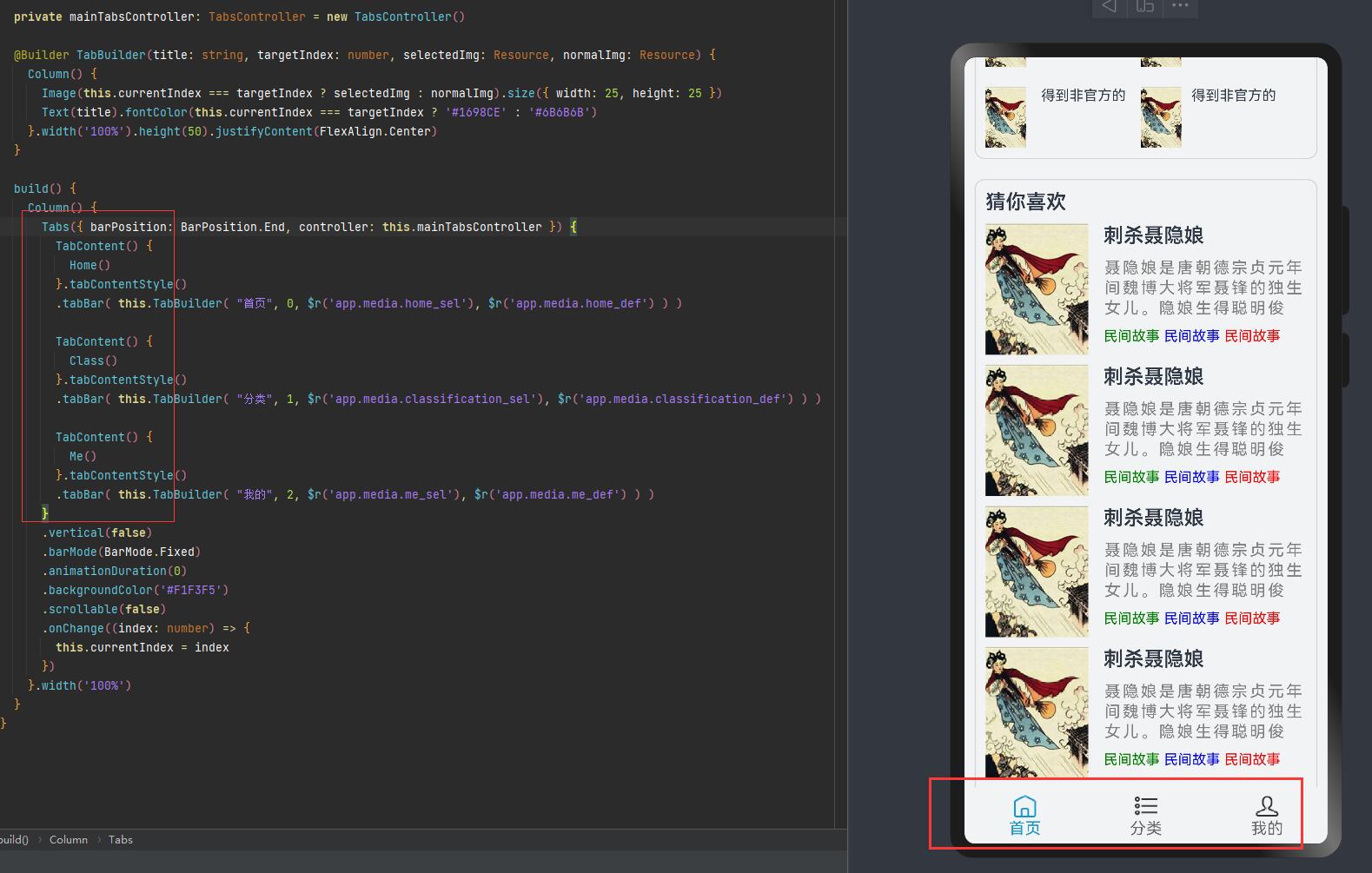The height and width of the screenshot is (873, 1372).
Task: Click the BarPosition.End argument
Action: [233, 227]
